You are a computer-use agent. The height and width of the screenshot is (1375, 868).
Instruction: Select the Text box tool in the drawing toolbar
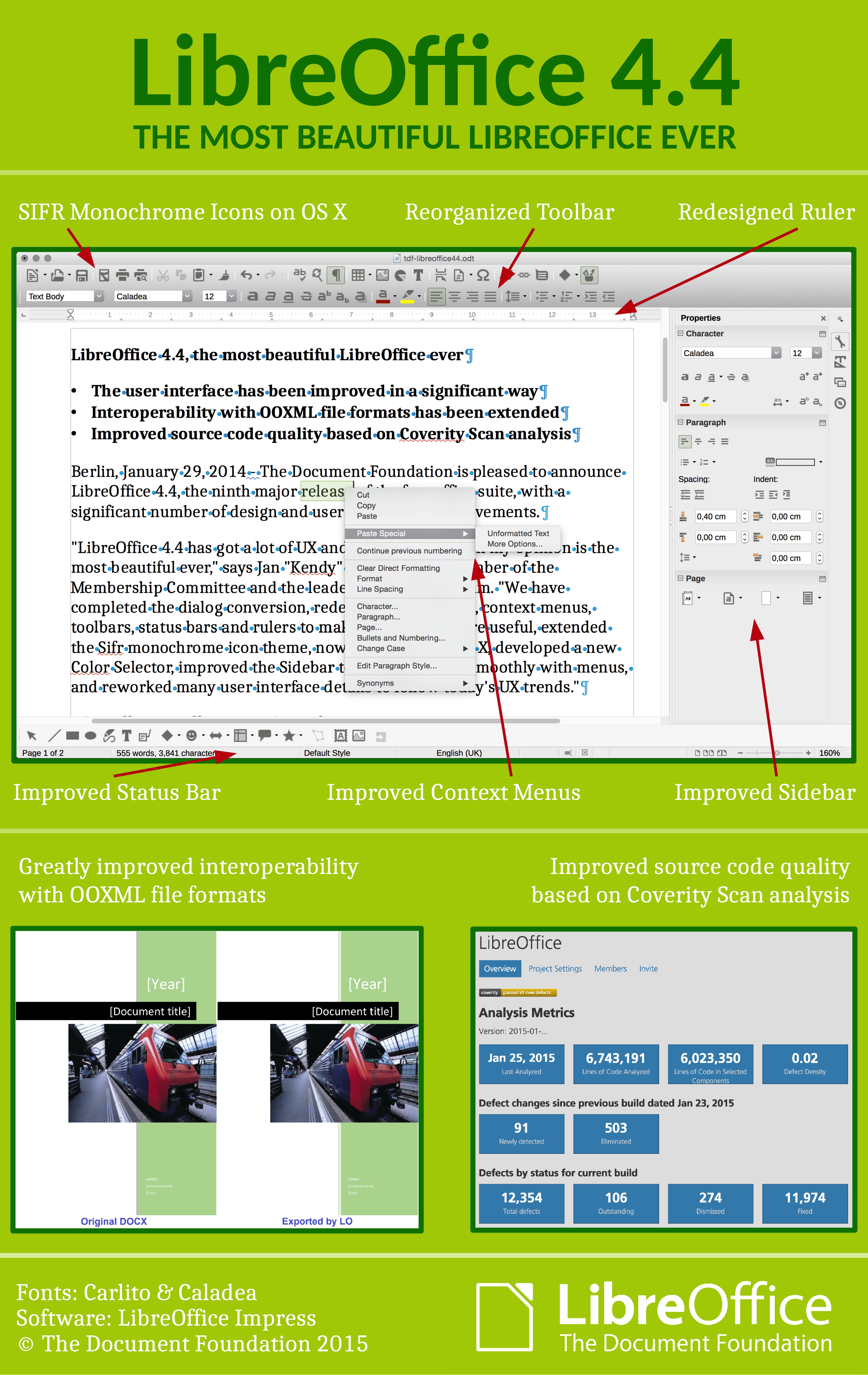pos(127,736)
